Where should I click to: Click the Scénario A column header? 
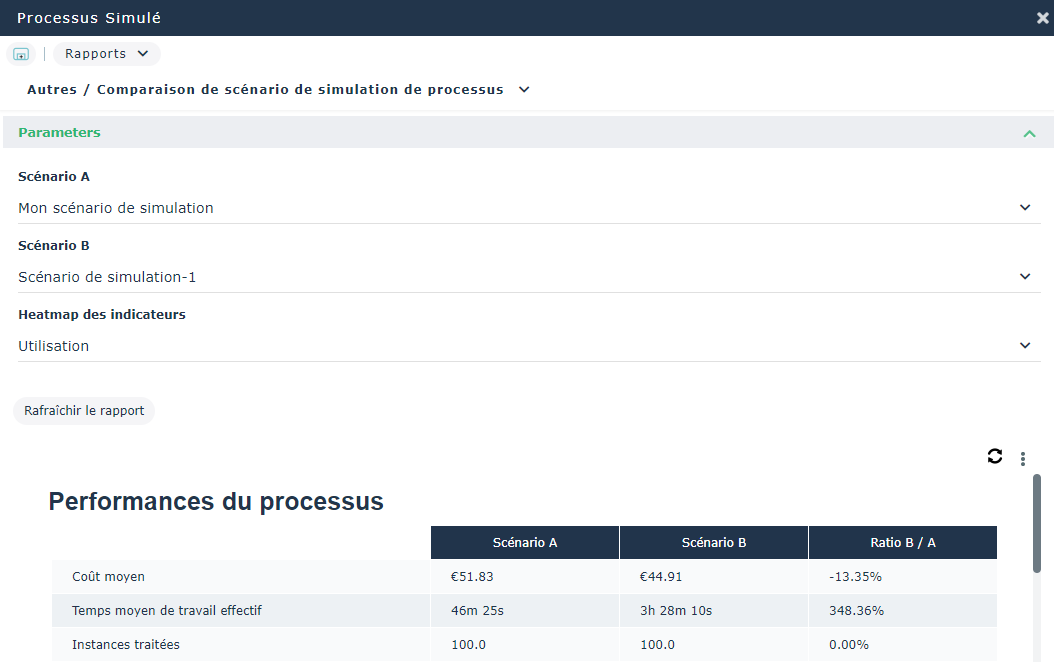525,543
